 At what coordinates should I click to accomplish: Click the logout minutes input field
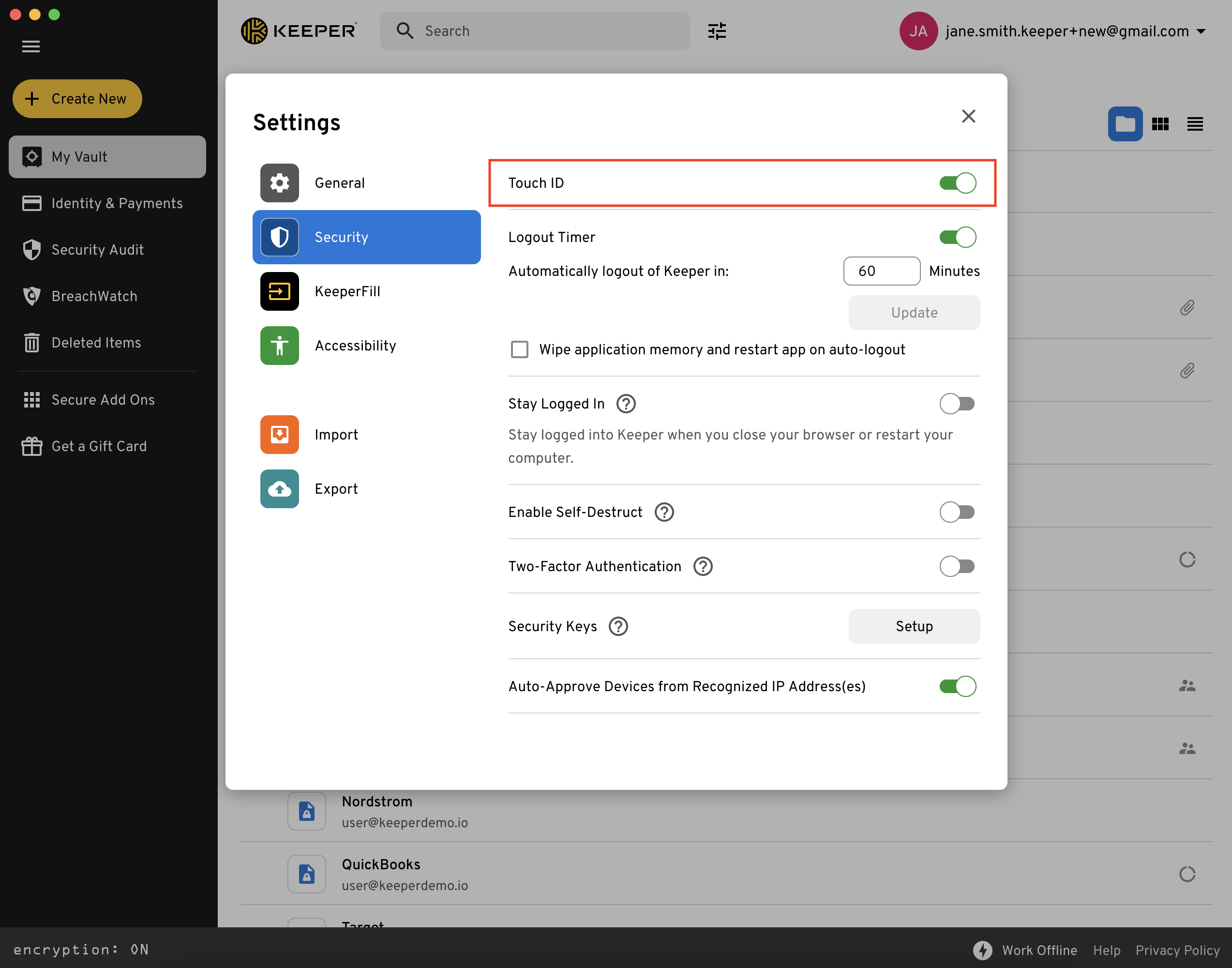click(881, 271)
